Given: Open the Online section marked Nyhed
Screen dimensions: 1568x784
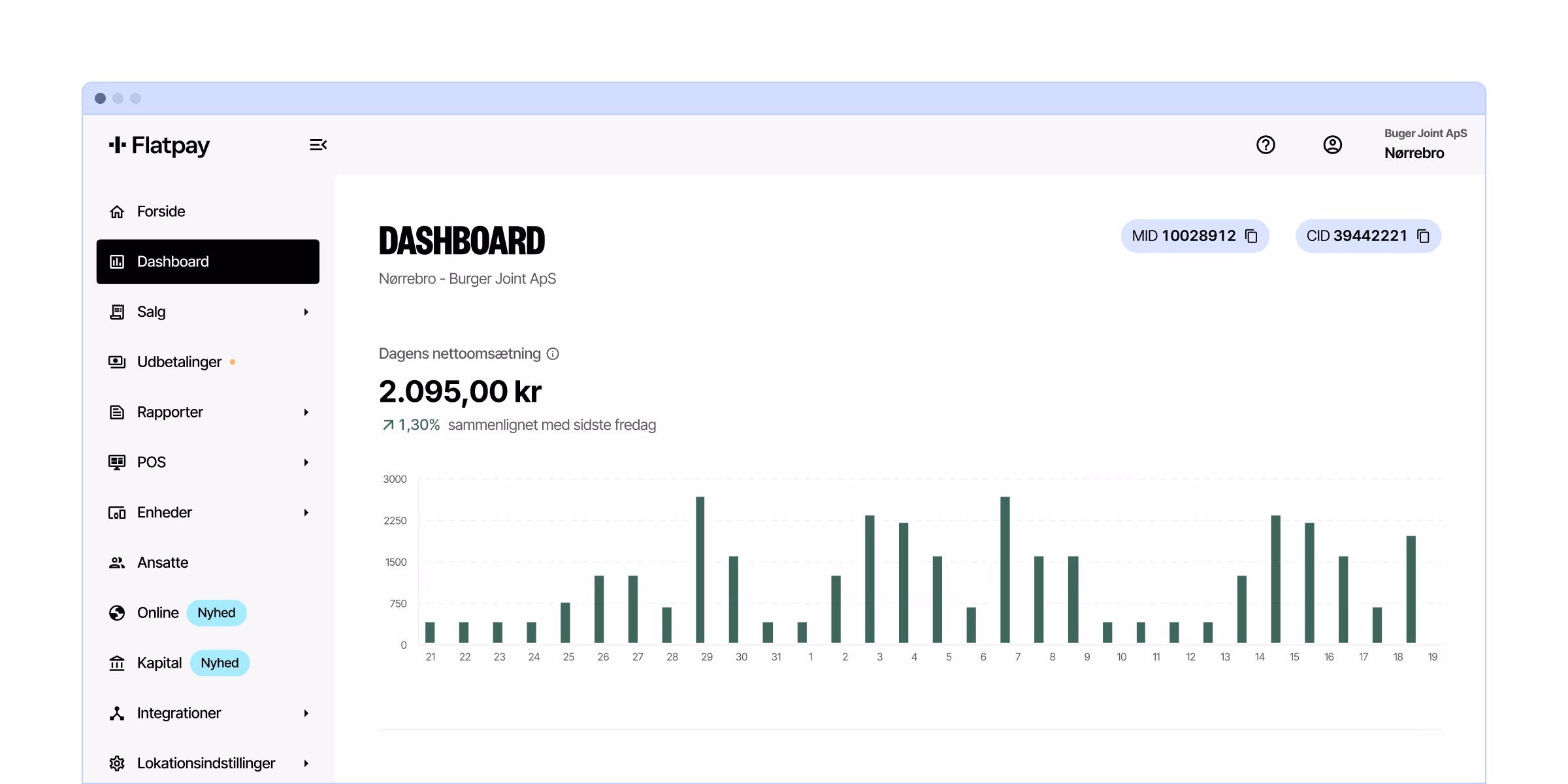Looking at the screenshot, I should pyautogui.click(x=158, y=613).
